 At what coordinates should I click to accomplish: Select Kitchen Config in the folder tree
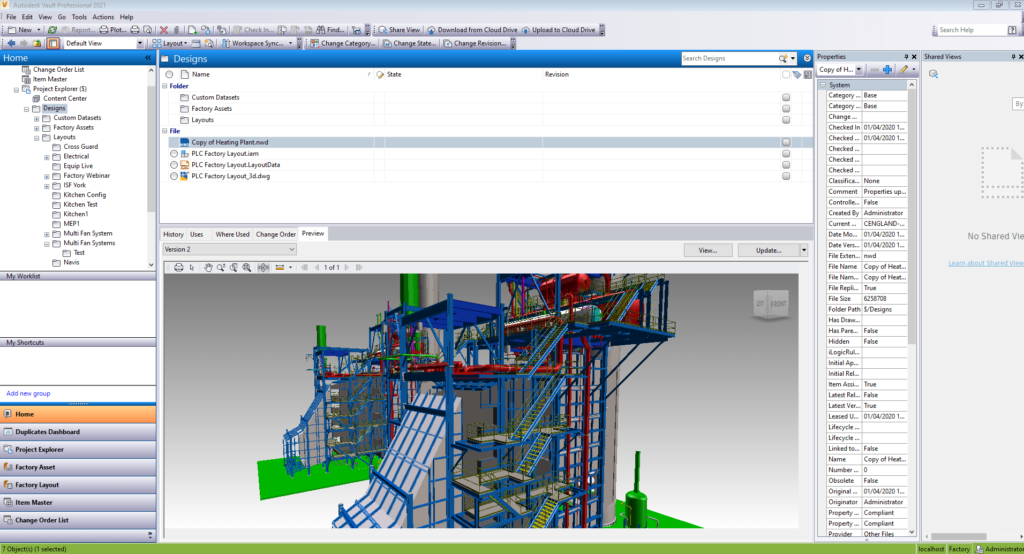pos(84,195)
